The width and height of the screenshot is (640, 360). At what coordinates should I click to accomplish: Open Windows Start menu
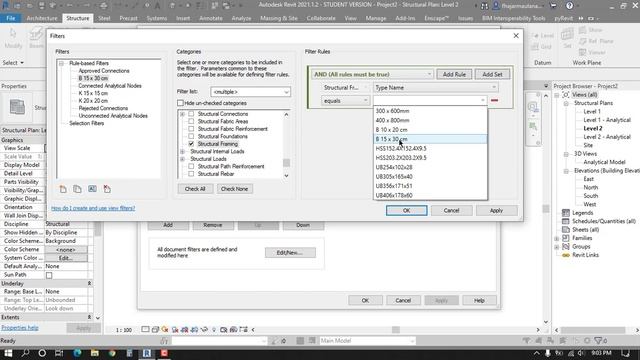tap(8, 353)
